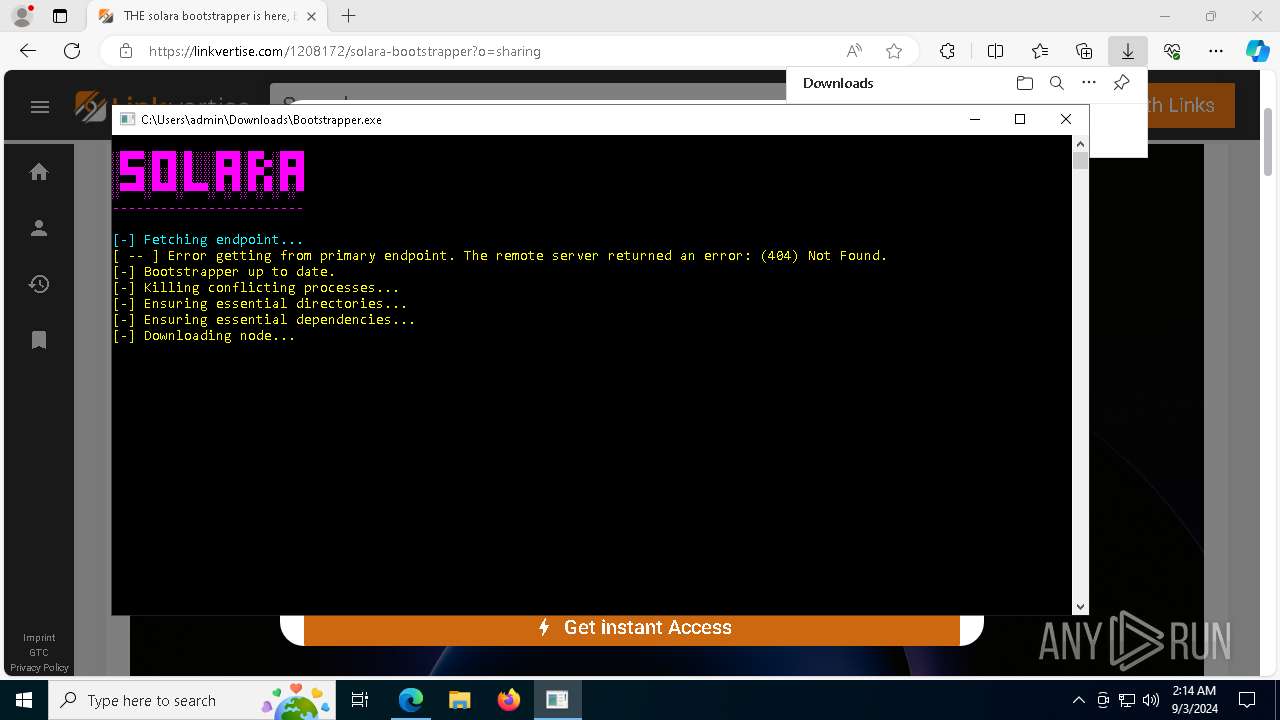Open the Linkvertise history sidebar icon

39,284
